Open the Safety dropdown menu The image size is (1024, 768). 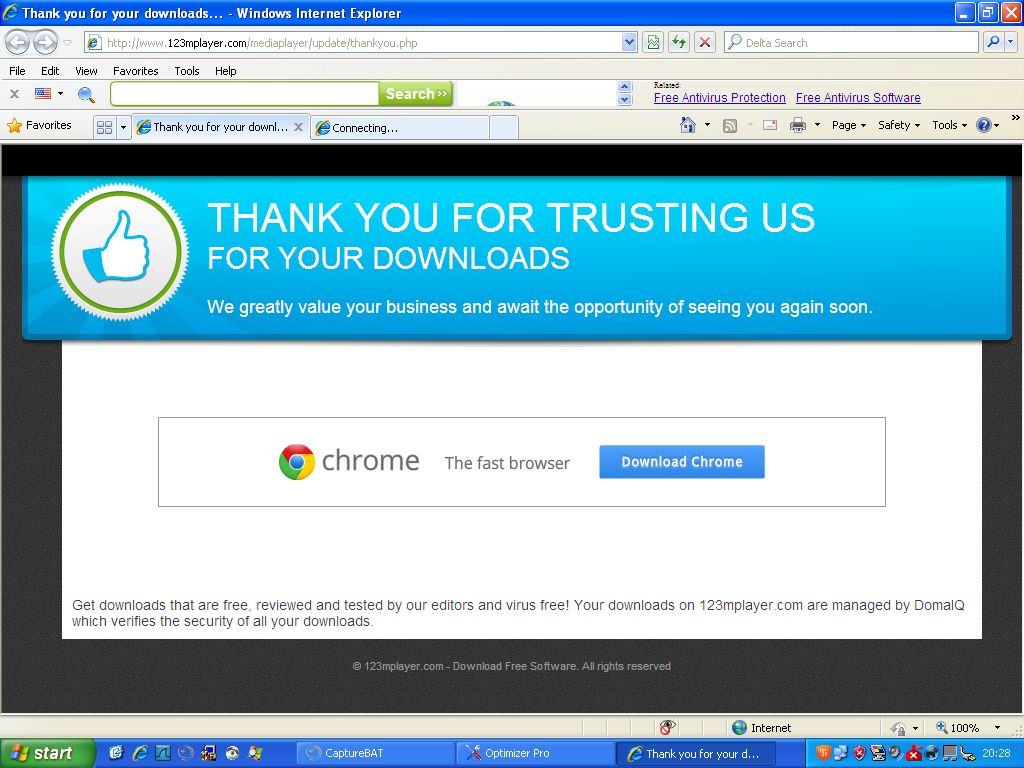[x=899, y=125]
